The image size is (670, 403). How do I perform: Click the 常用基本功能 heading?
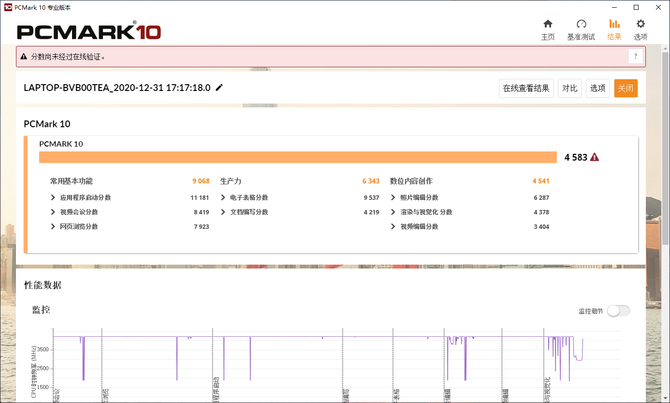coord(71,181)
